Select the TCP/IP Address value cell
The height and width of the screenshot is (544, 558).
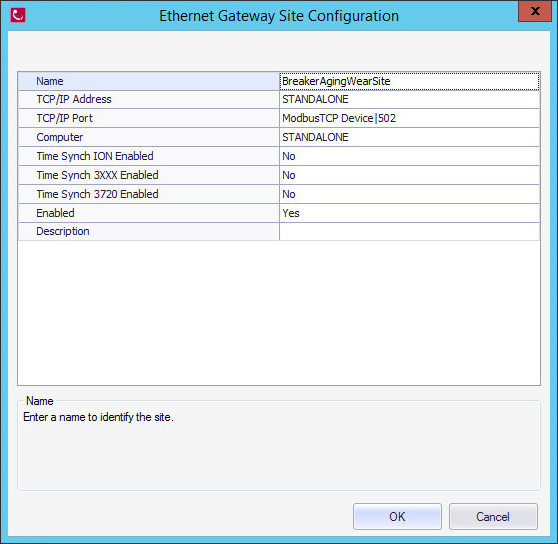[x=409, y=99]
